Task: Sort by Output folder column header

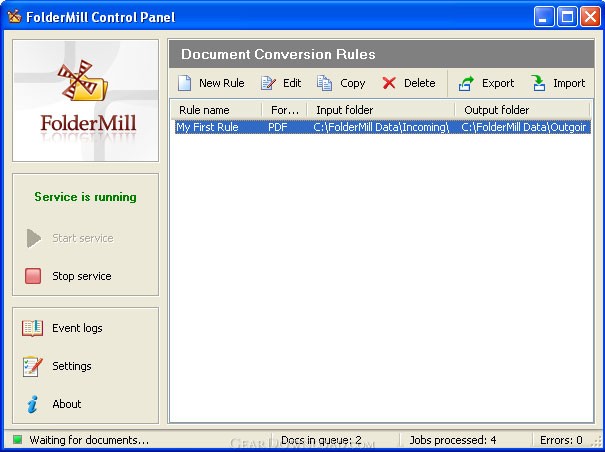Action: pyautogui.click(x=522, y=110)
